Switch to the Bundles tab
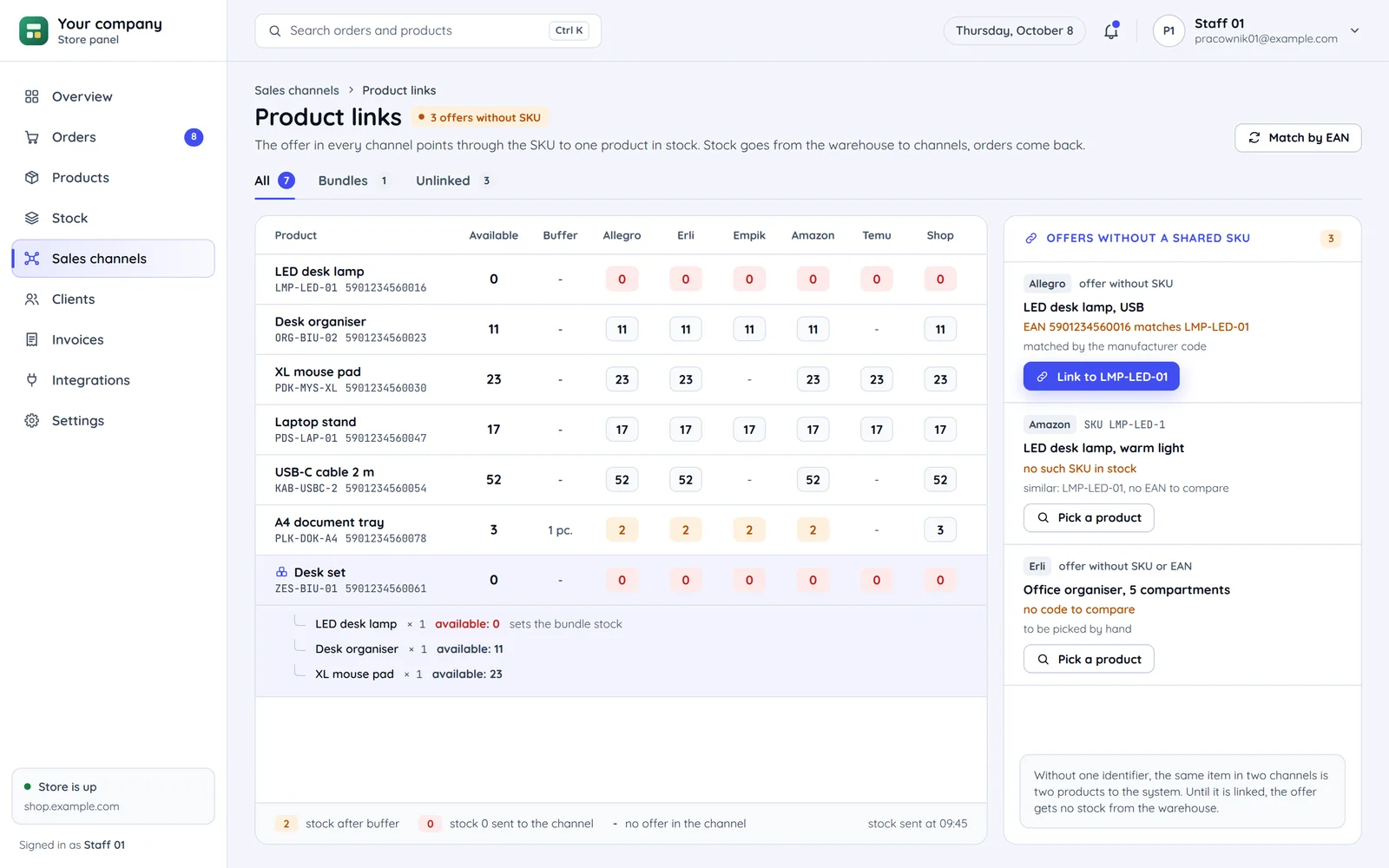The width and height of the screenshot is (1389, 868). tap(353, 181)
